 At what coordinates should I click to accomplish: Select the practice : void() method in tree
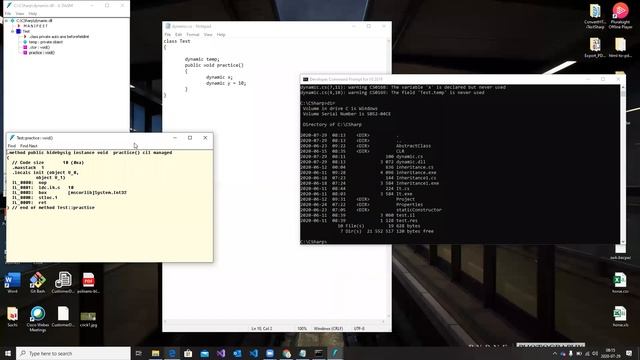tap(41, 53)
